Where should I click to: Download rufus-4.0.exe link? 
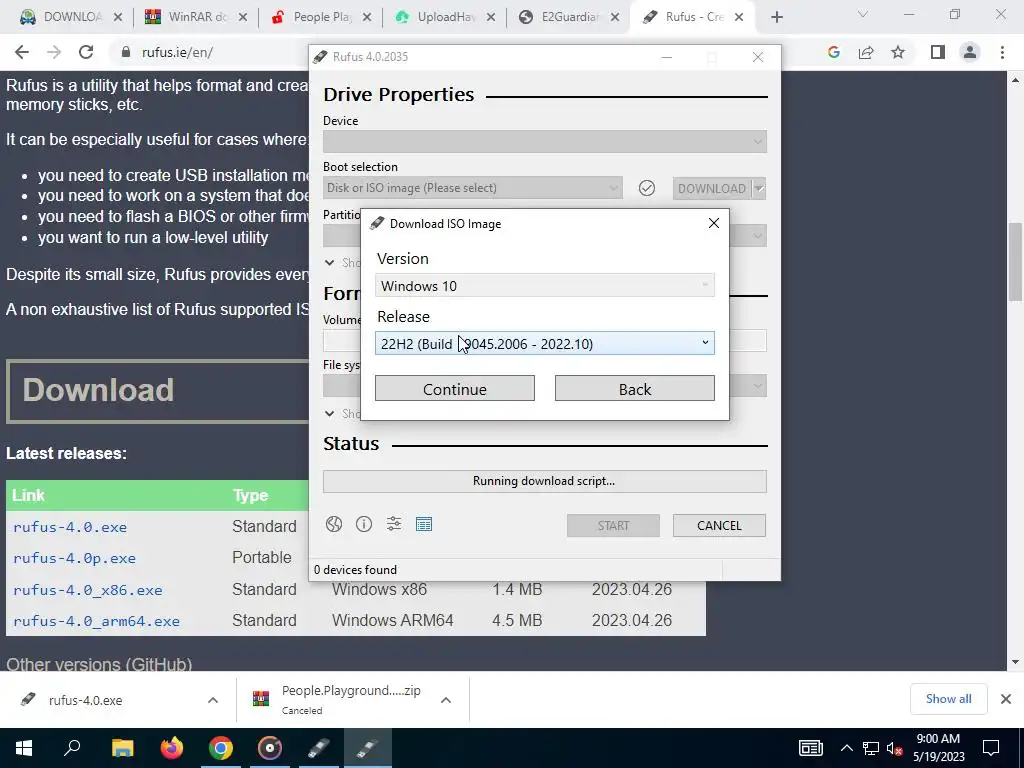[x=70, y=527]
